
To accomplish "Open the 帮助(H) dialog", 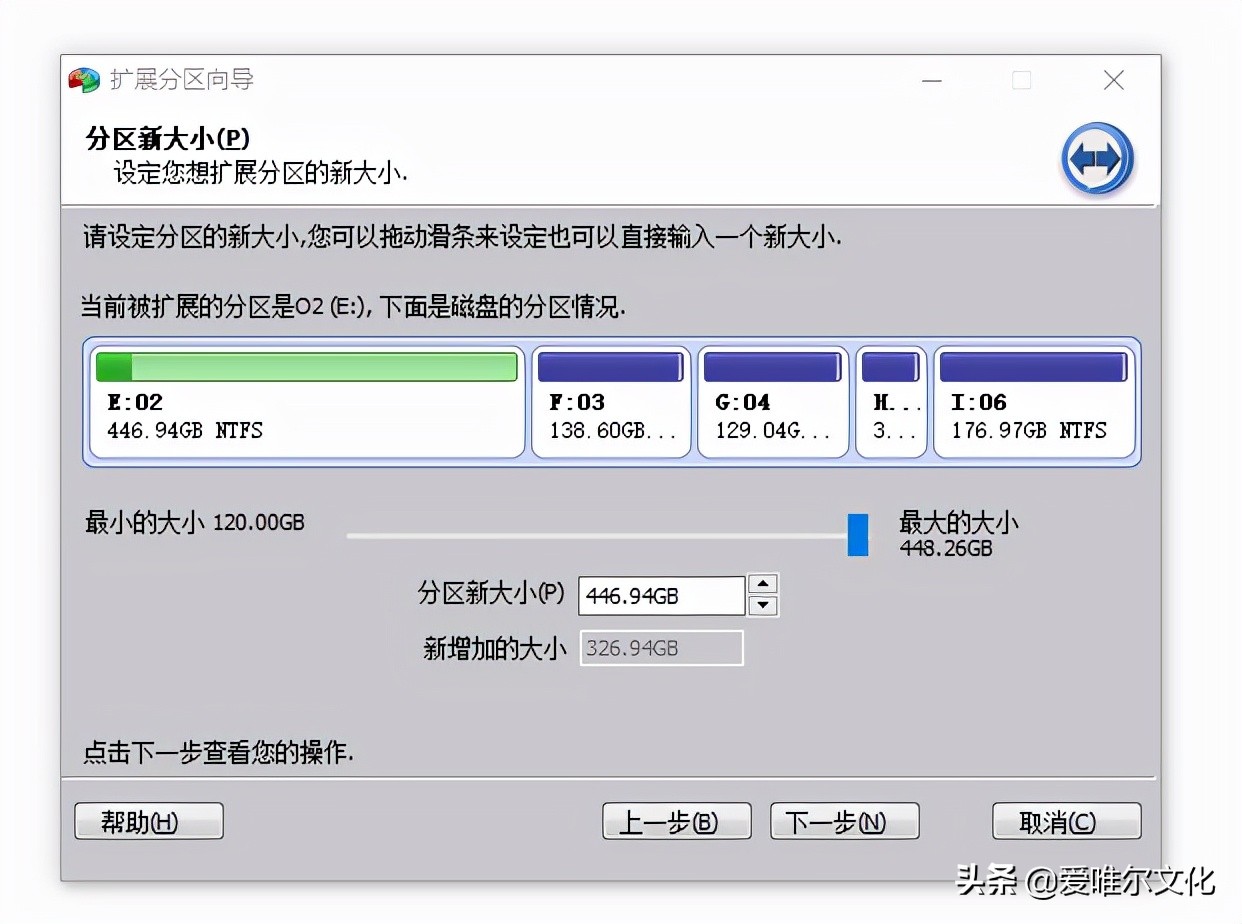I will point(148,821).
